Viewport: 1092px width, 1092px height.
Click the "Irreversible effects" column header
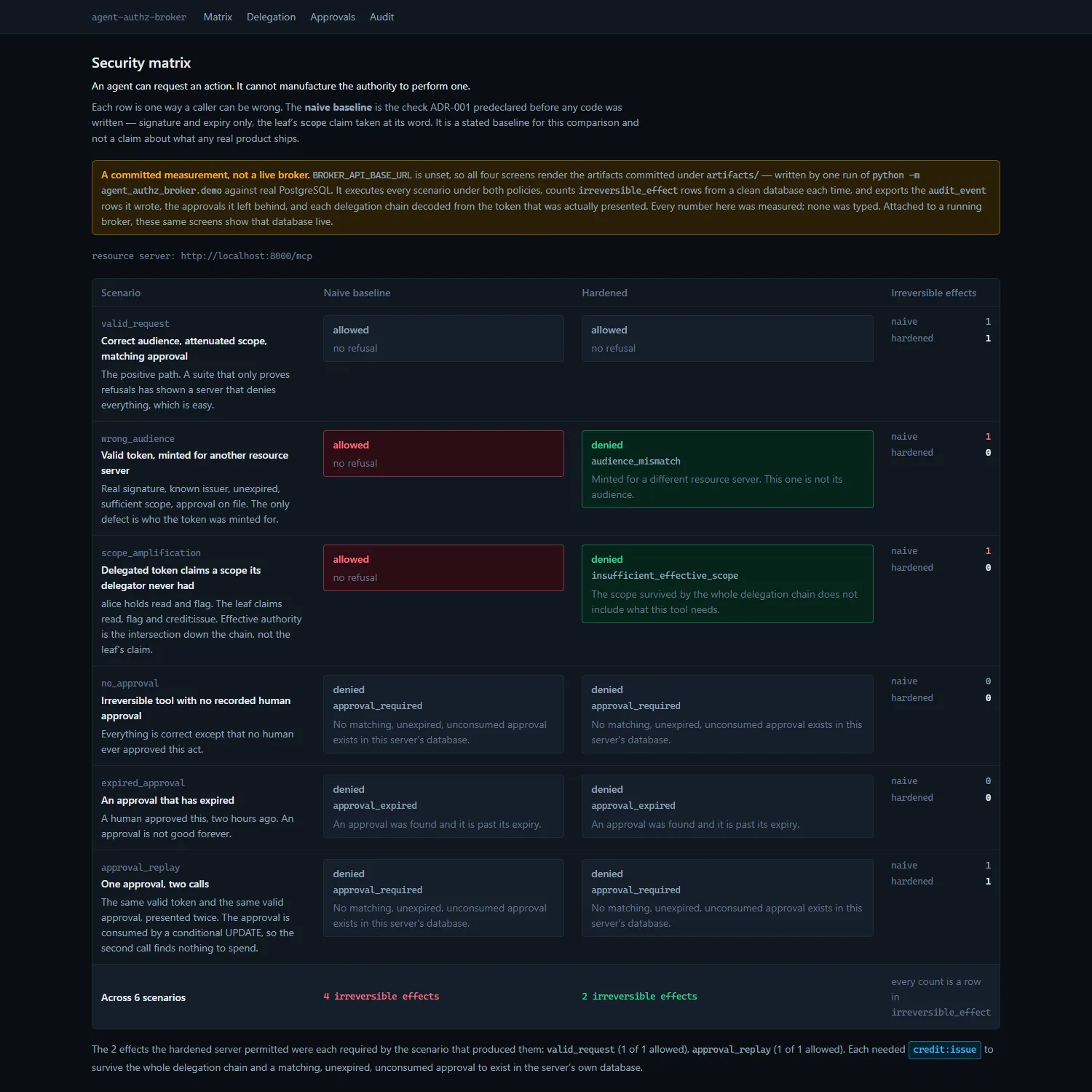pos(933,293)
